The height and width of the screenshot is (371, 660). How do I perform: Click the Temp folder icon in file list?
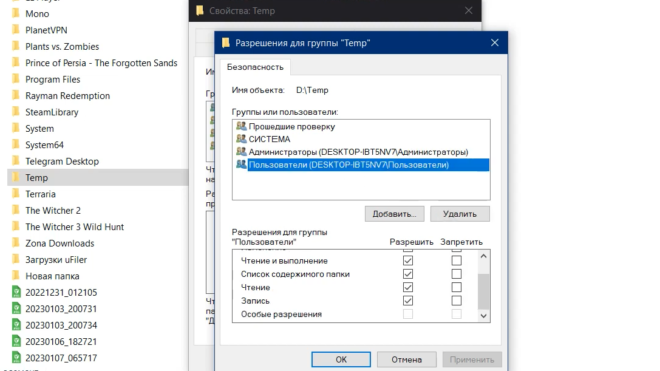(x=16, y=178)
